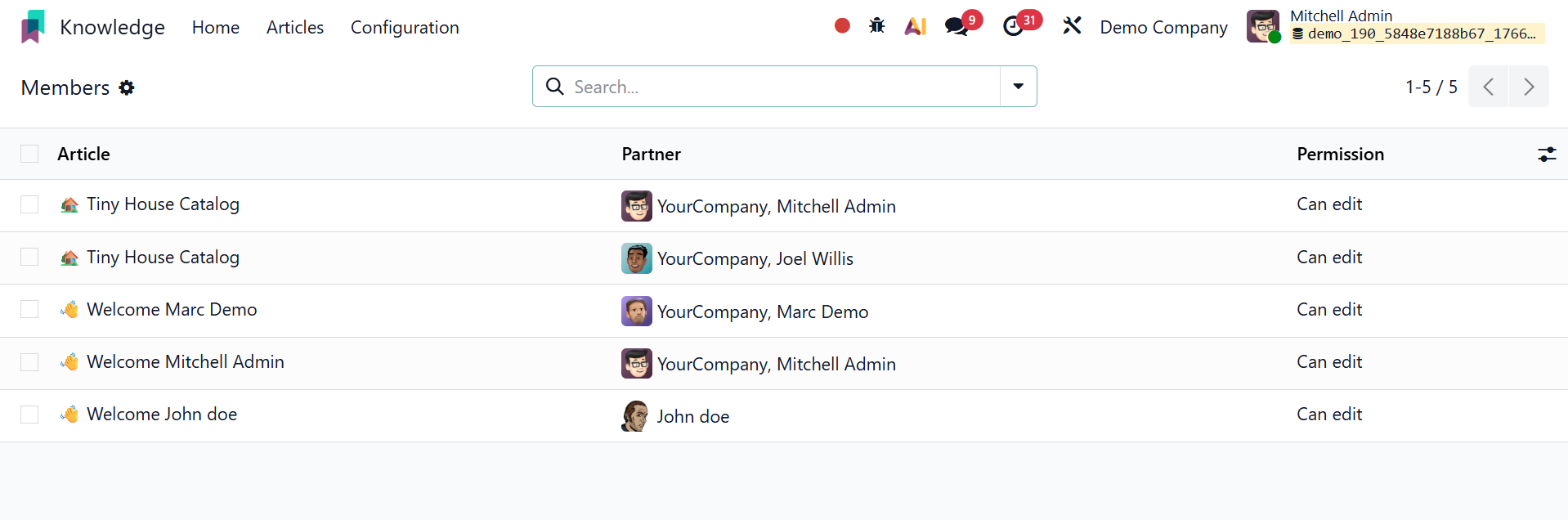
Task: Go to the next page of records
Action: coord(1529,87)
